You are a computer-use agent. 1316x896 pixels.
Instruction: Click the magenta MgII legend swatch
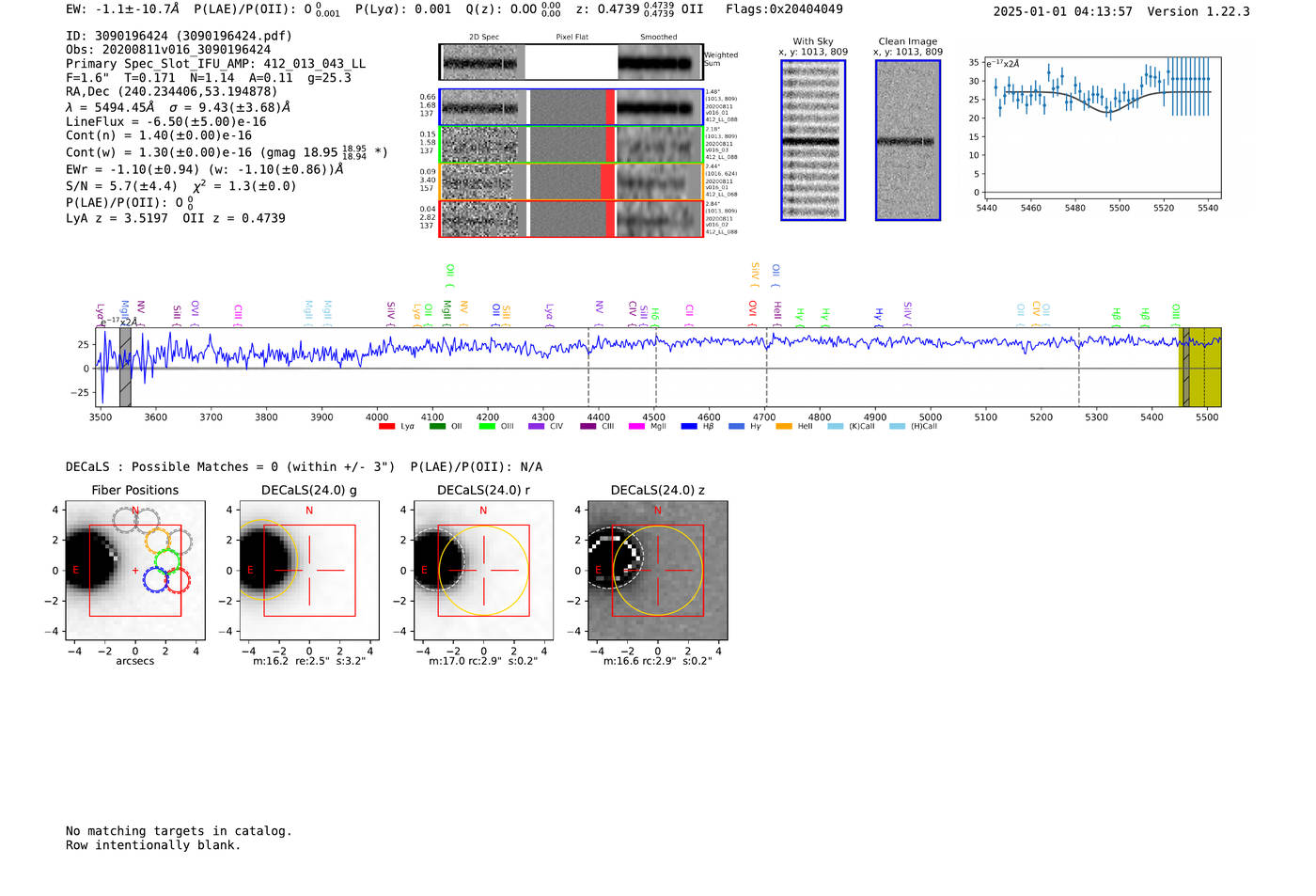(x=636, y=427)
